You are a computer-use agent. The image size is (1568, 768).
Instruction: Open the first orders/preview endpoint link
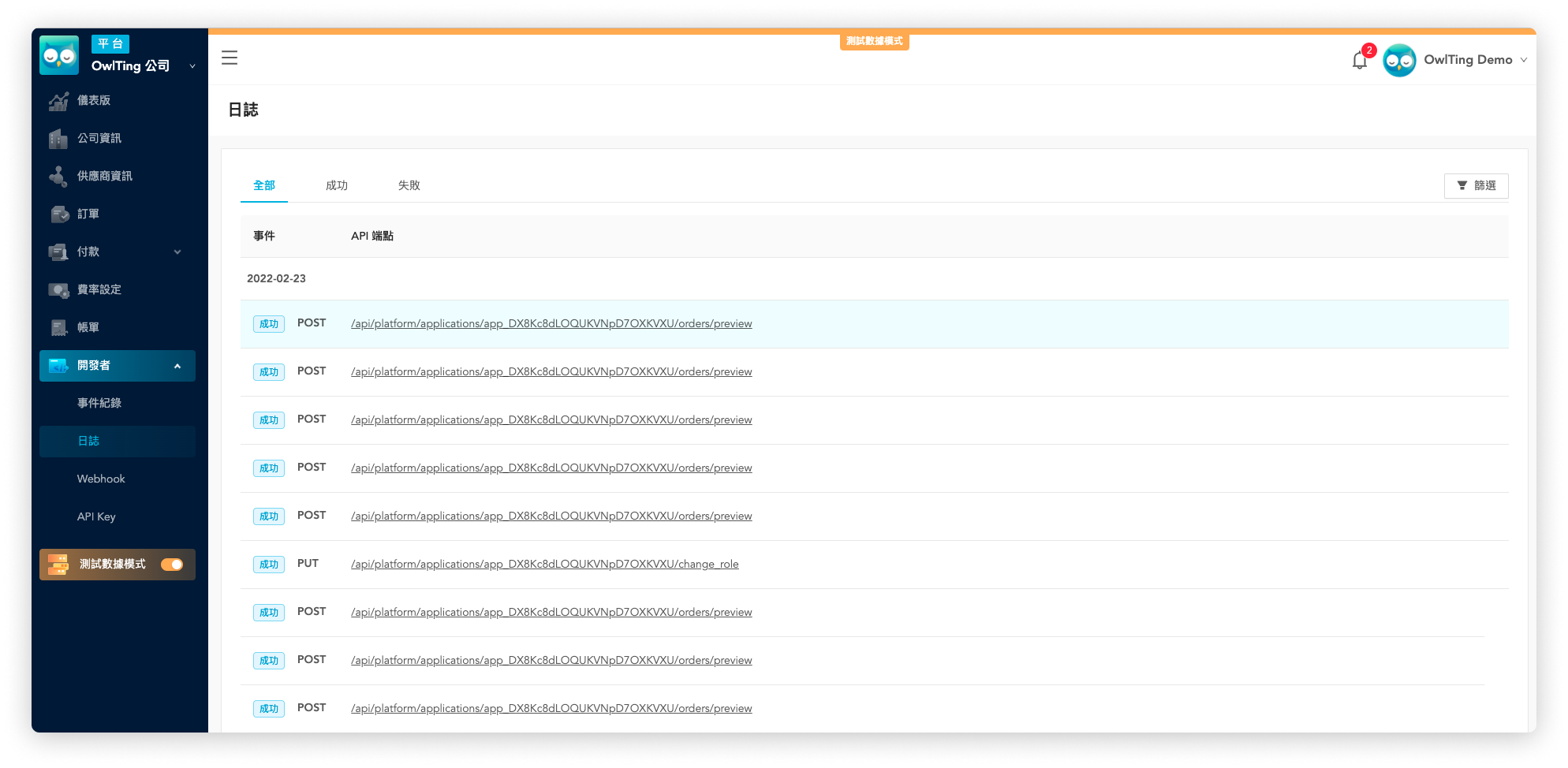(551, 323)
